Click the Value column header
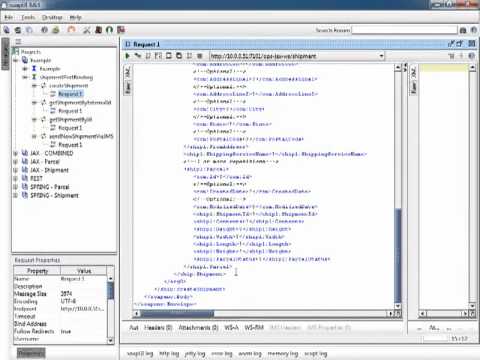Image resolution: width=480 pixels, height=360 pixels. coord(84,271)
